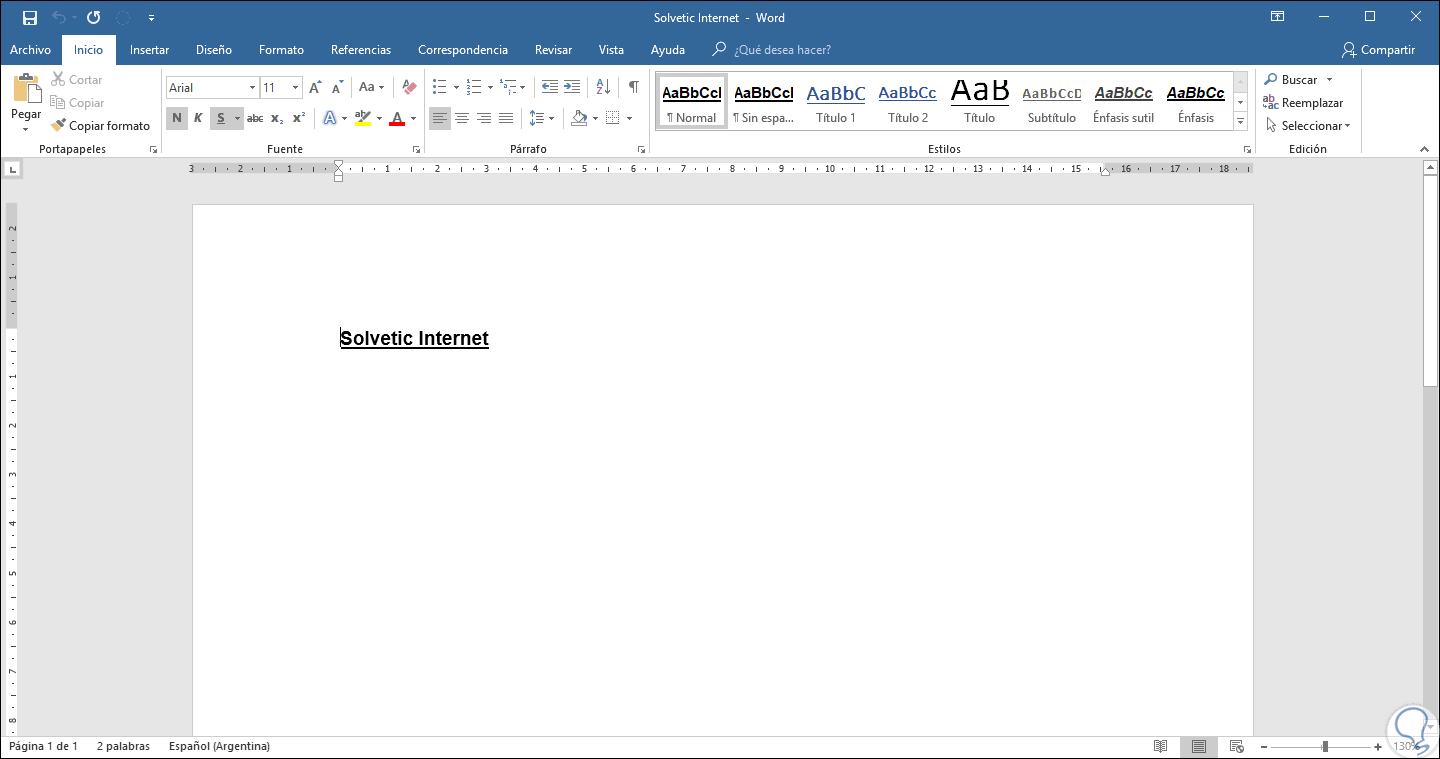
Task: Click the Compartir button
Action: click(x=1379, y=50)
